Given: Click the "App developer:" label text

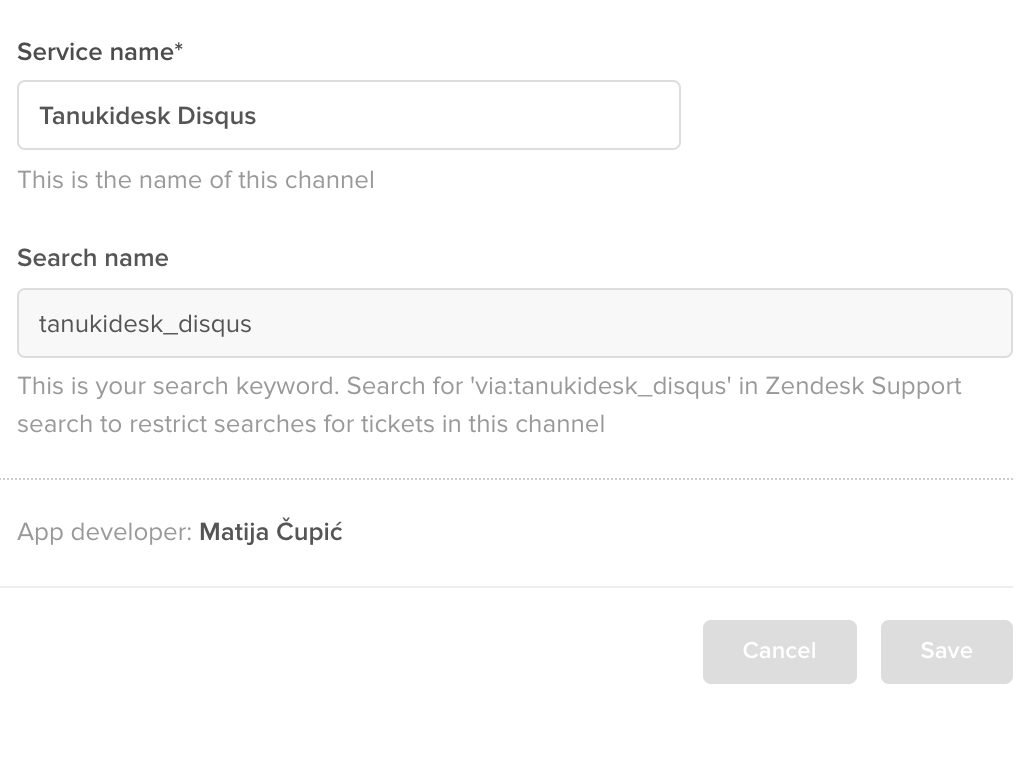Looking at the screenshot, I should tap(104, 532).
